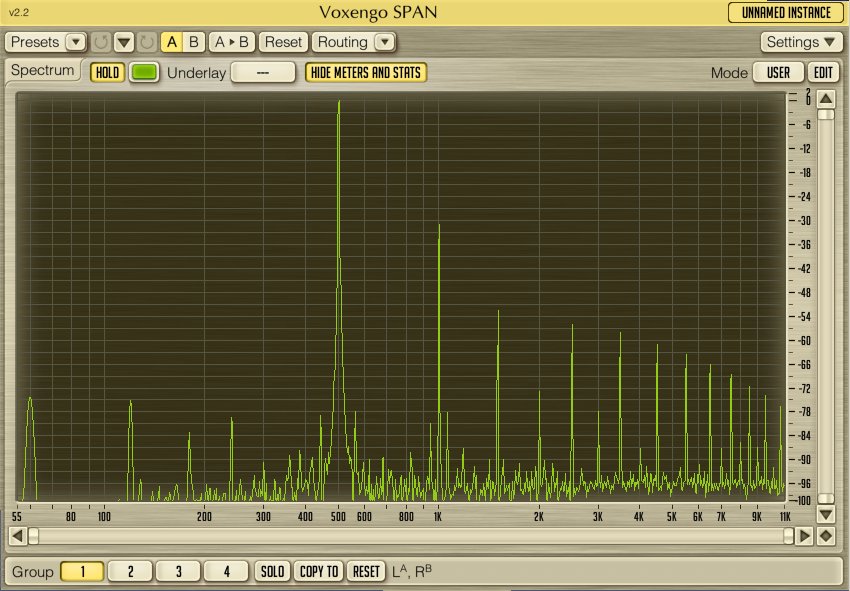This screenshot has height=591, width=850.
Task: Click the green spectrum color swatch
Action: pyautogui.click(x=145, y=72)
